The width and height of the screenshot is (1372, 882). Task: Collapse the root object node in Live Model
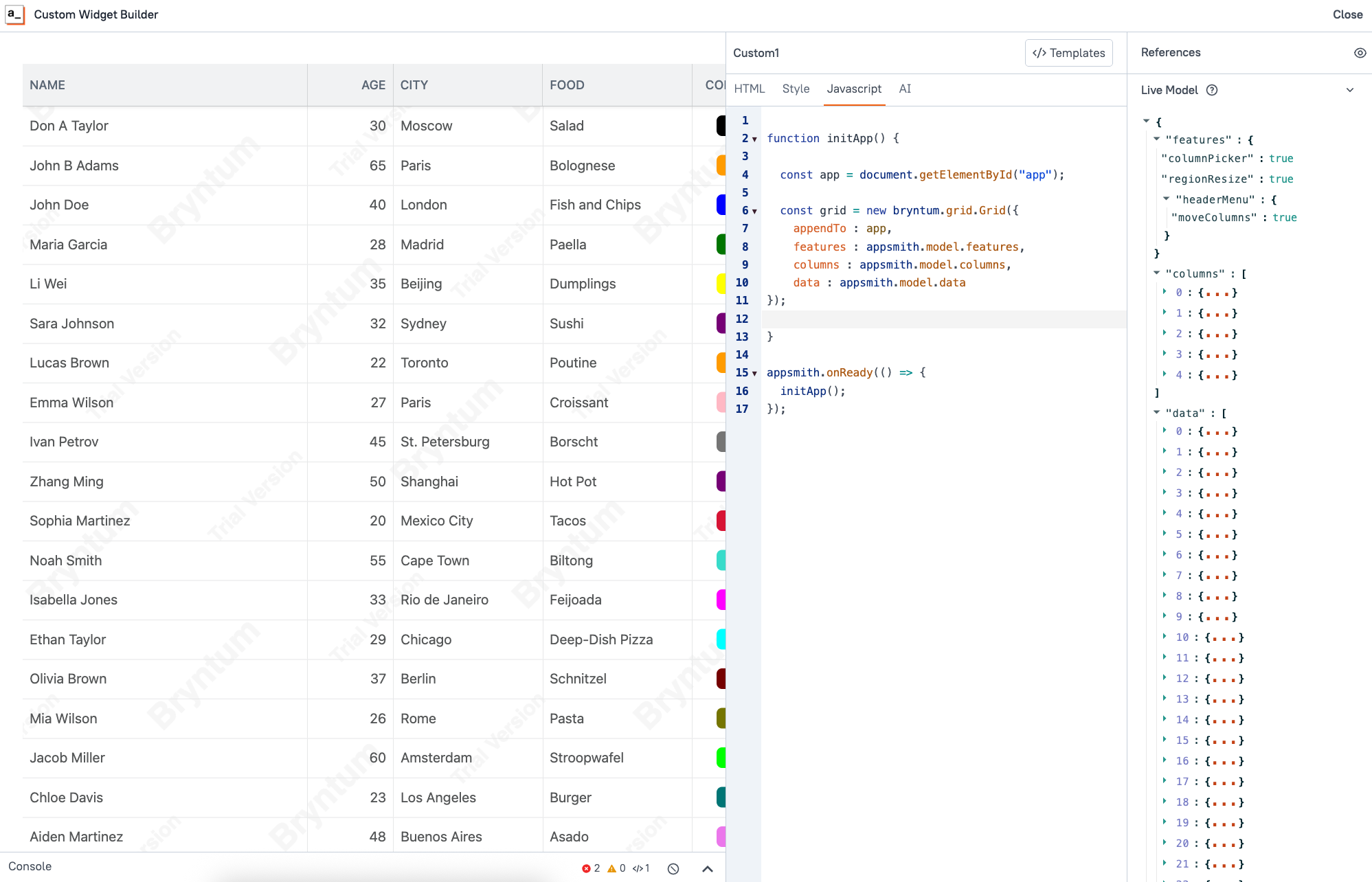pos(1147,121)
